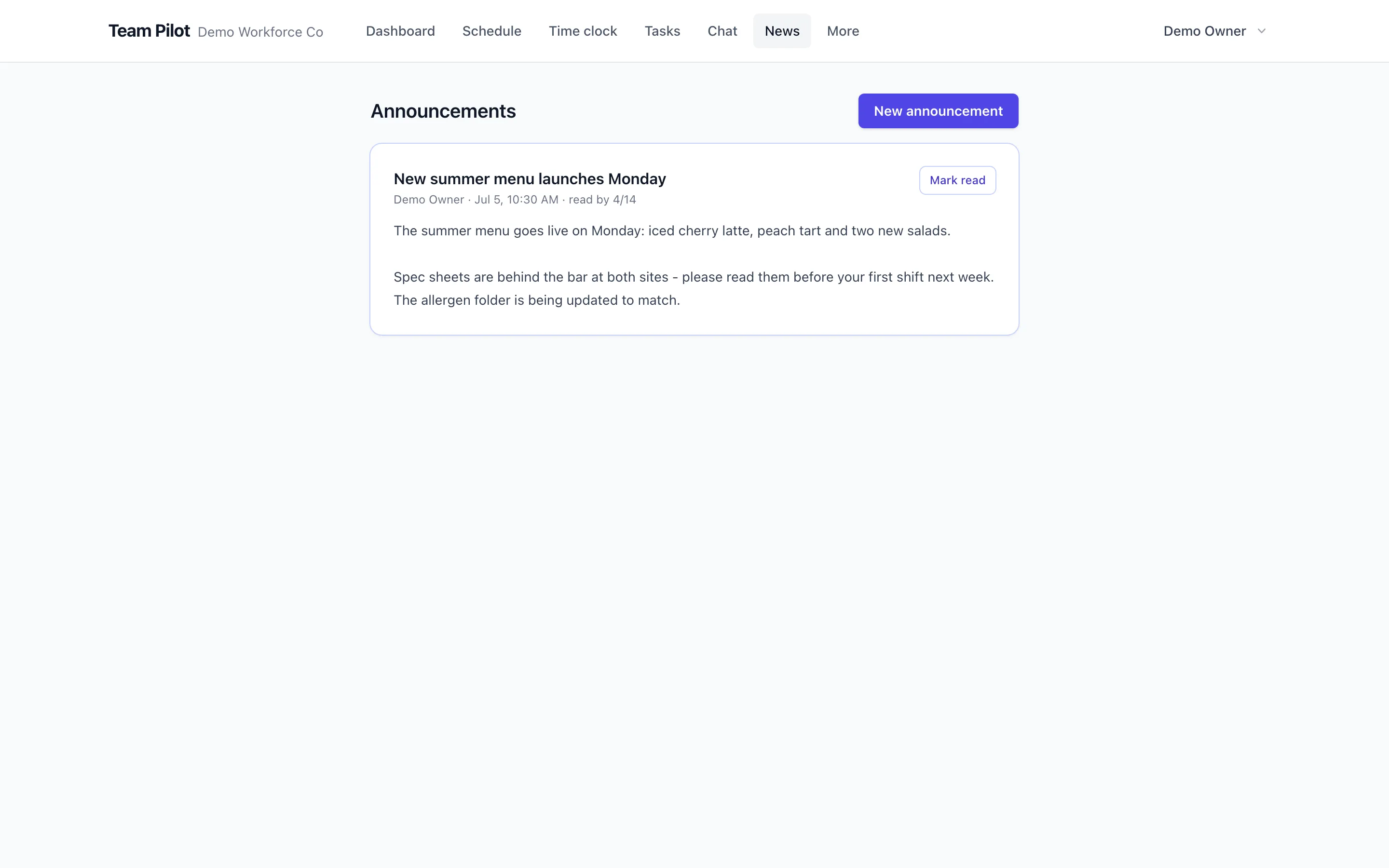Click the Demo Workforce Co label

click(260, 32)
